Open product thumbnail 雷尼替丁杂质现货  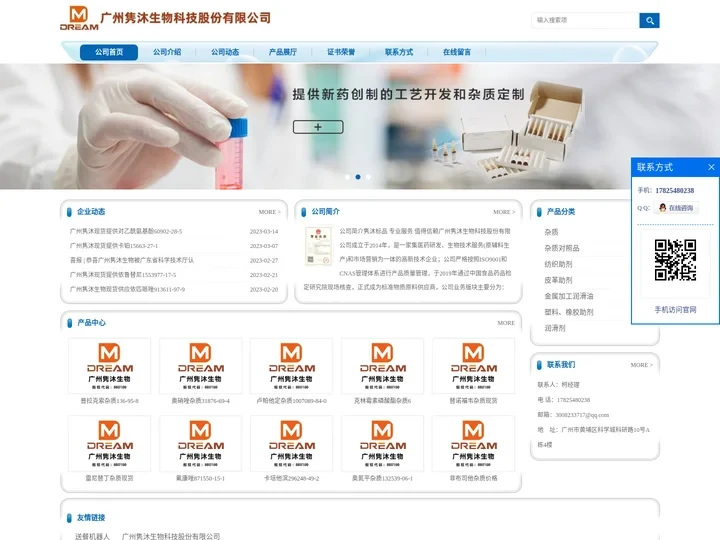pos(109,444)
